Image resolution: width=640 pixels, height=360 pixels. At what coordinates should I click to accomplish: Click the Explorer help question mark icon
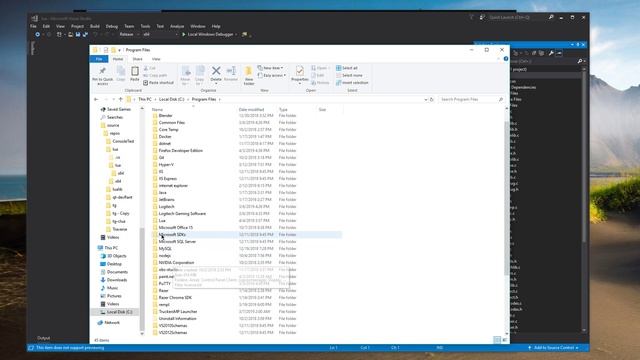506,59
